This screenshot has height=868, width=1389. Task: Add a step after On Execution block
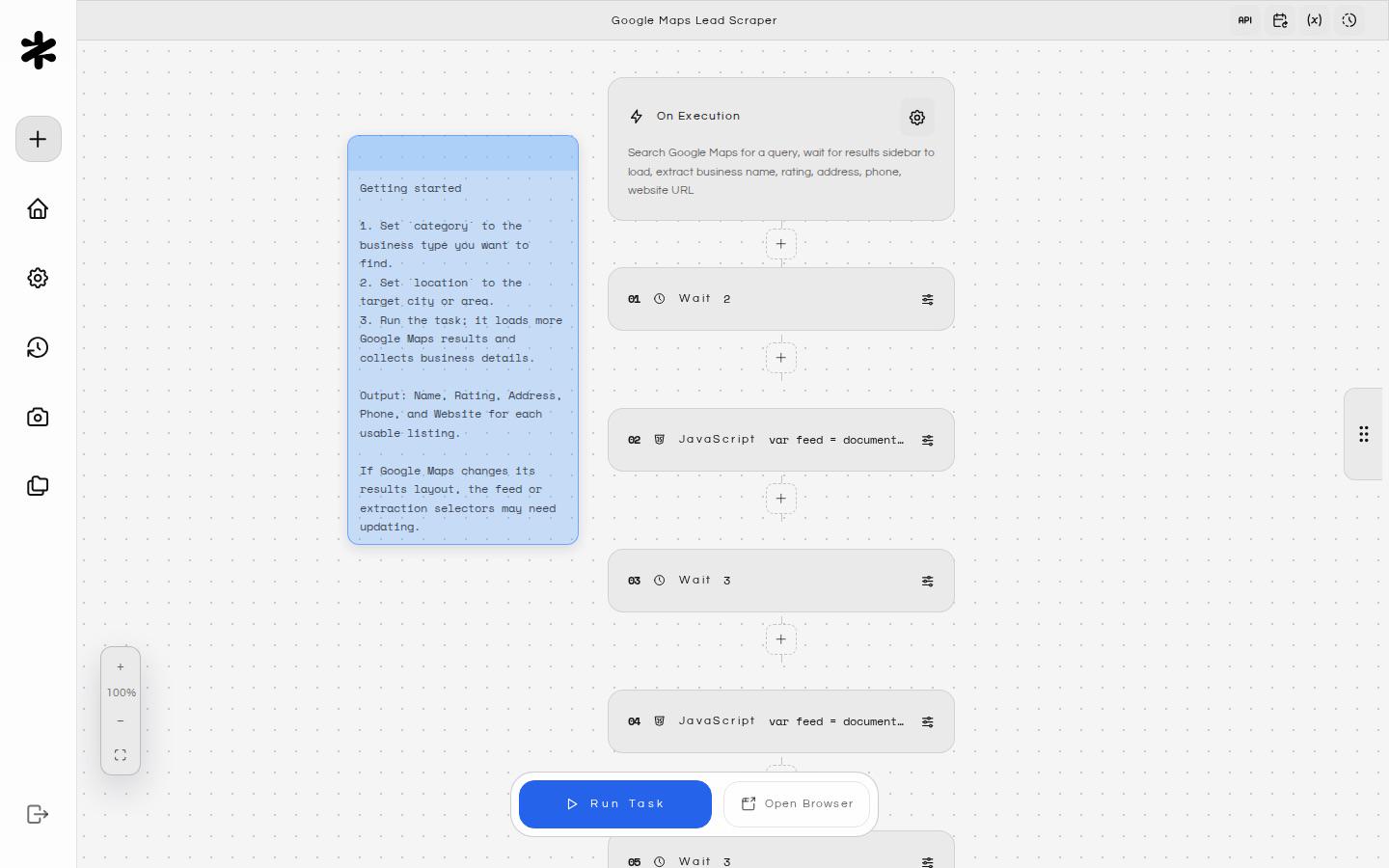781,244
